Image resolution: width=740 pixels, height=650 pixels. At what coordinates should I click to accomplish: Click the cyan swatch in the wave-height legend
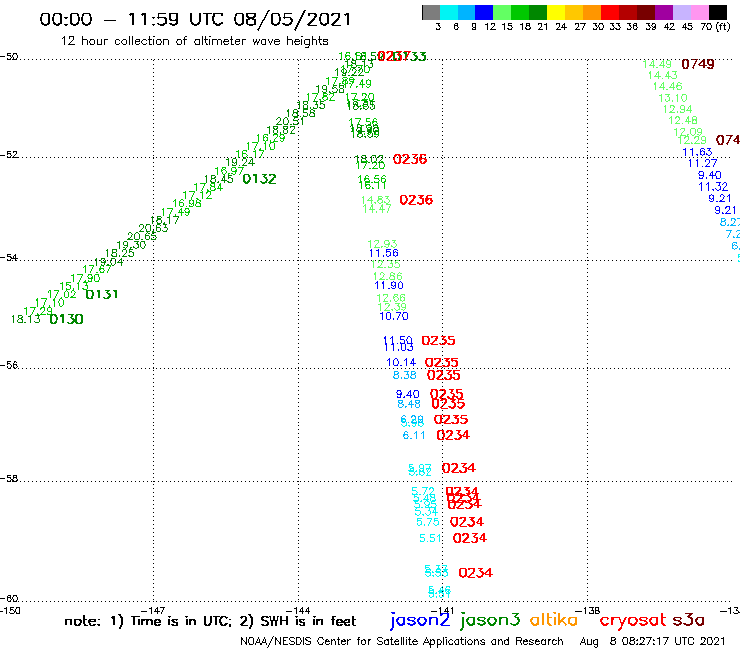[x=449, y=12]
